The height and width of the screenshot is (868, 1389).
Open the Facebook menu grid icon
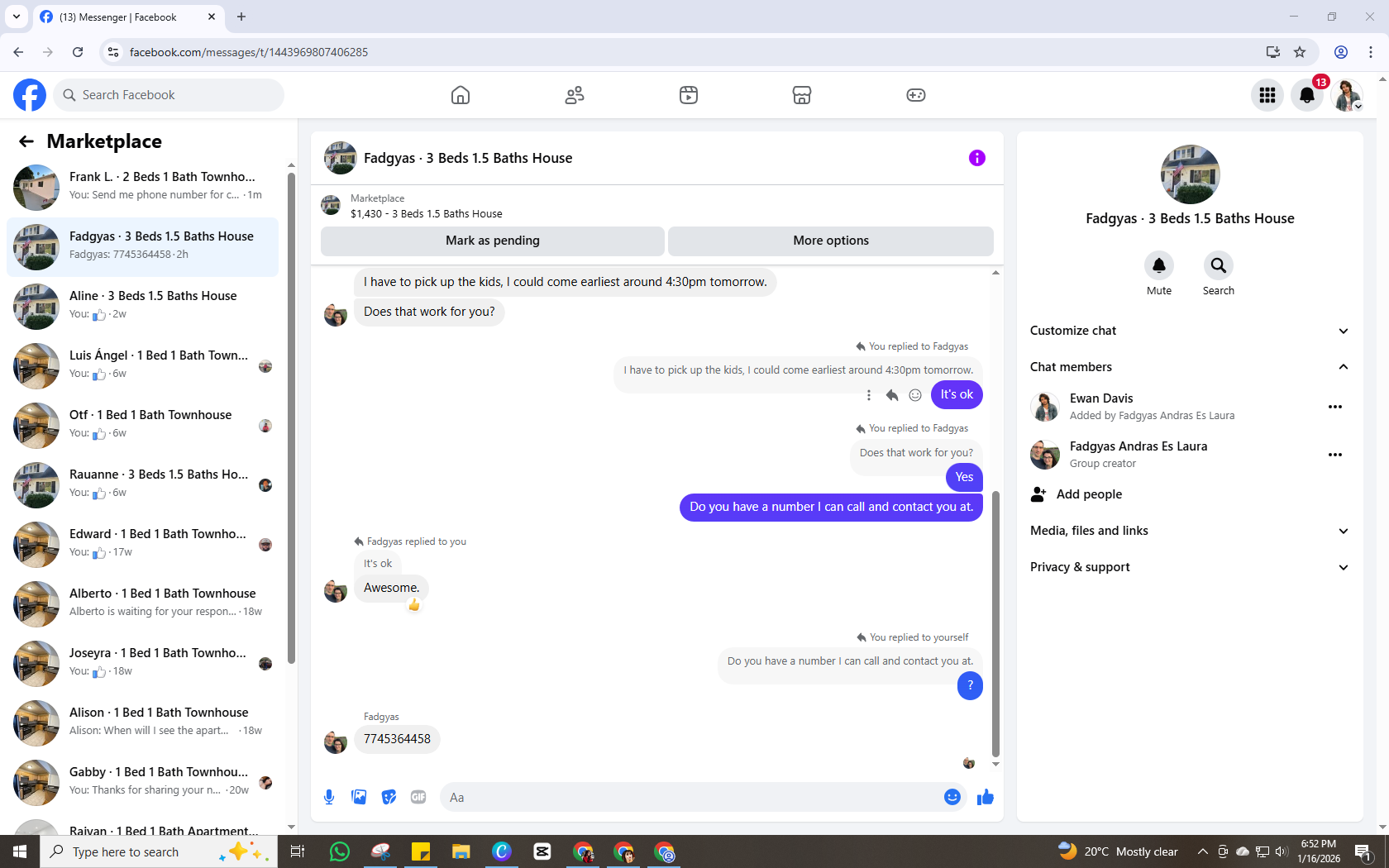point(1267,95)
